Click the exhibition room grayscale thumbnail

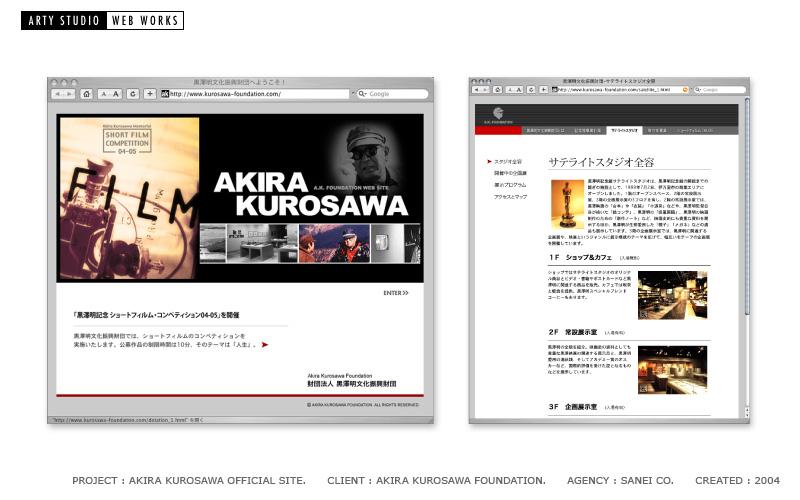[x=262, y=243]
